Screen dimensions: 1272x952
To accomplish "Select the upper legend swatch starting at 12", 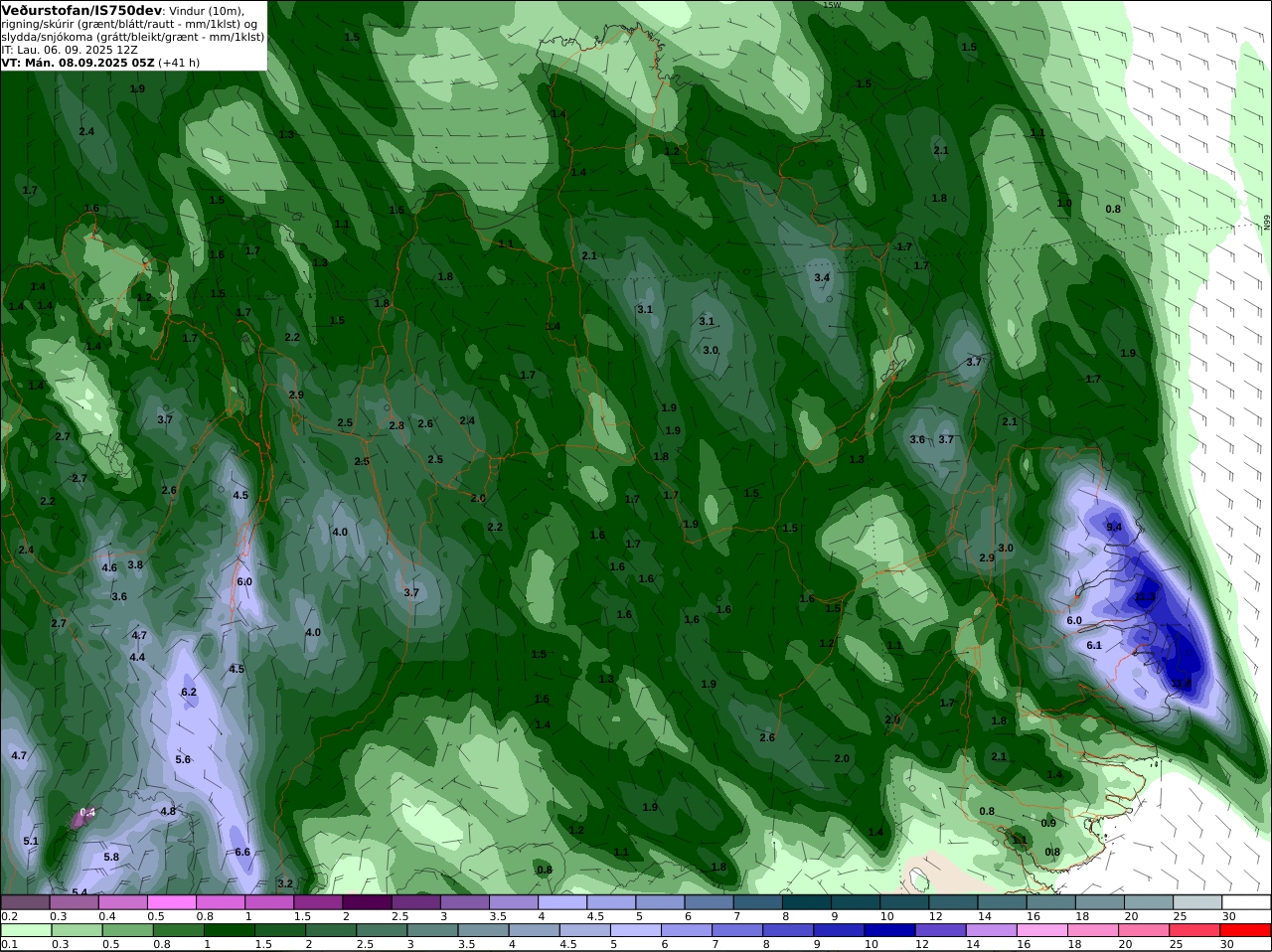I will coord(954,902).
